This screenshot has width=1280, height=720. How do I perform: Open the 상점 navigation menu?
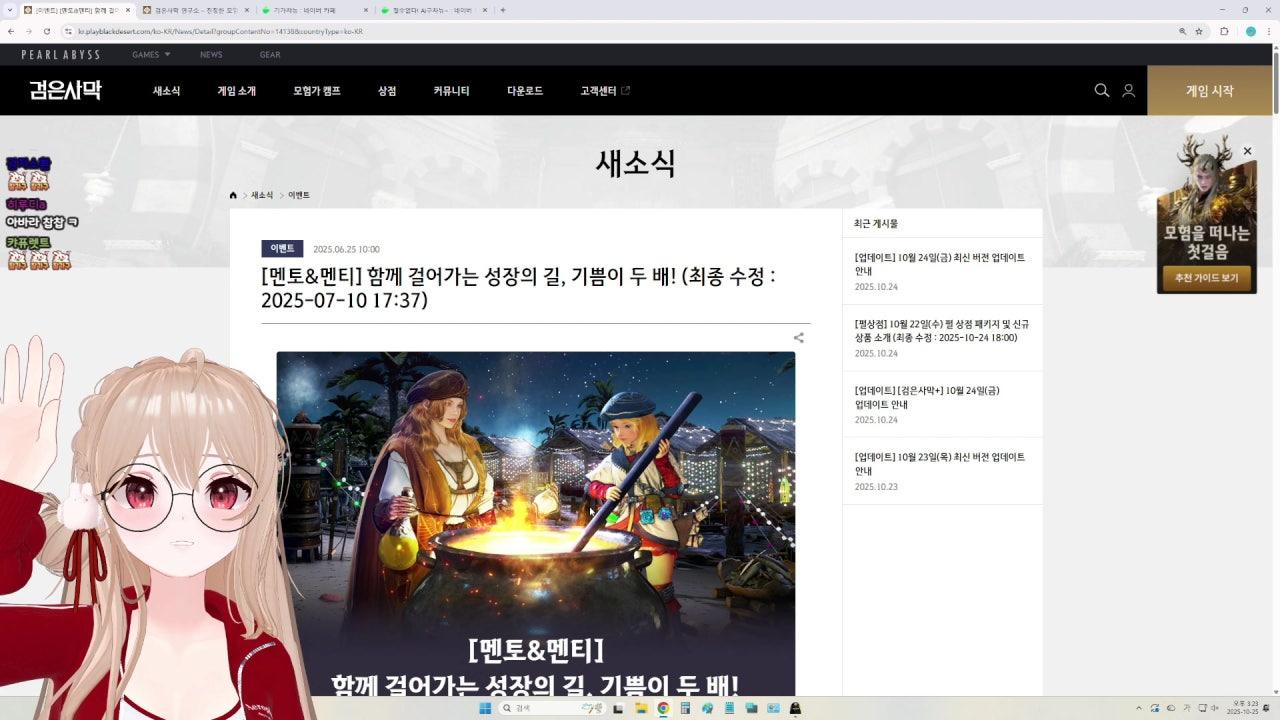[x=387, y=91]
